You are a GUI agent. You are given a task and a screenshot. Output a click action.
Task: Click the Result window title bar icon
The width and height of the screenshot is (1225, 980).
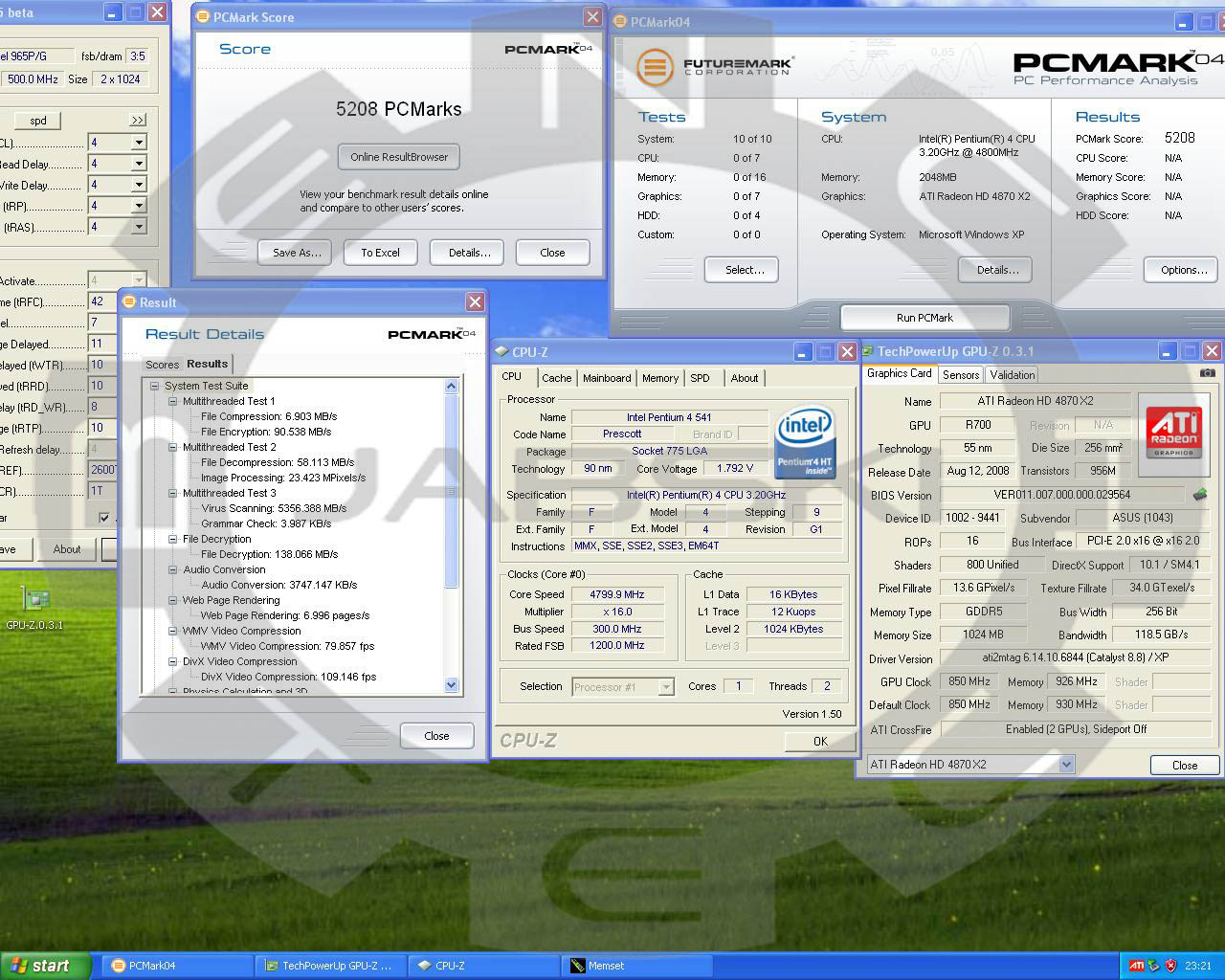(x=129, y=302)
